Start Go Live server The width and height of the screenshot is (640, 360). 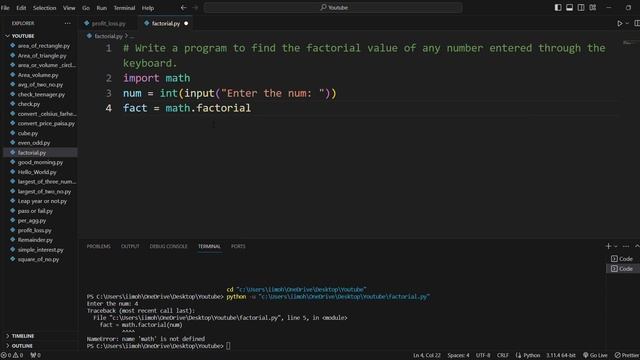pos(595,355)
